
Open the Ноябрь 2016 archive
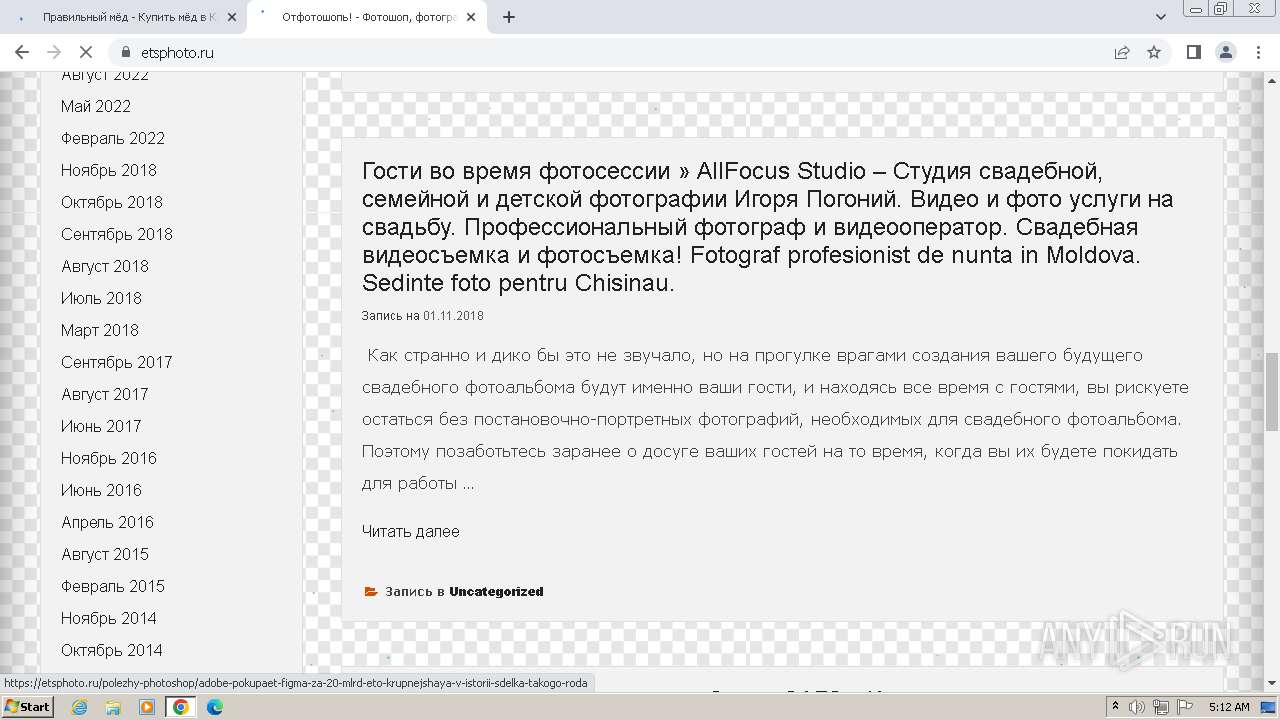(x=109, y=458)
